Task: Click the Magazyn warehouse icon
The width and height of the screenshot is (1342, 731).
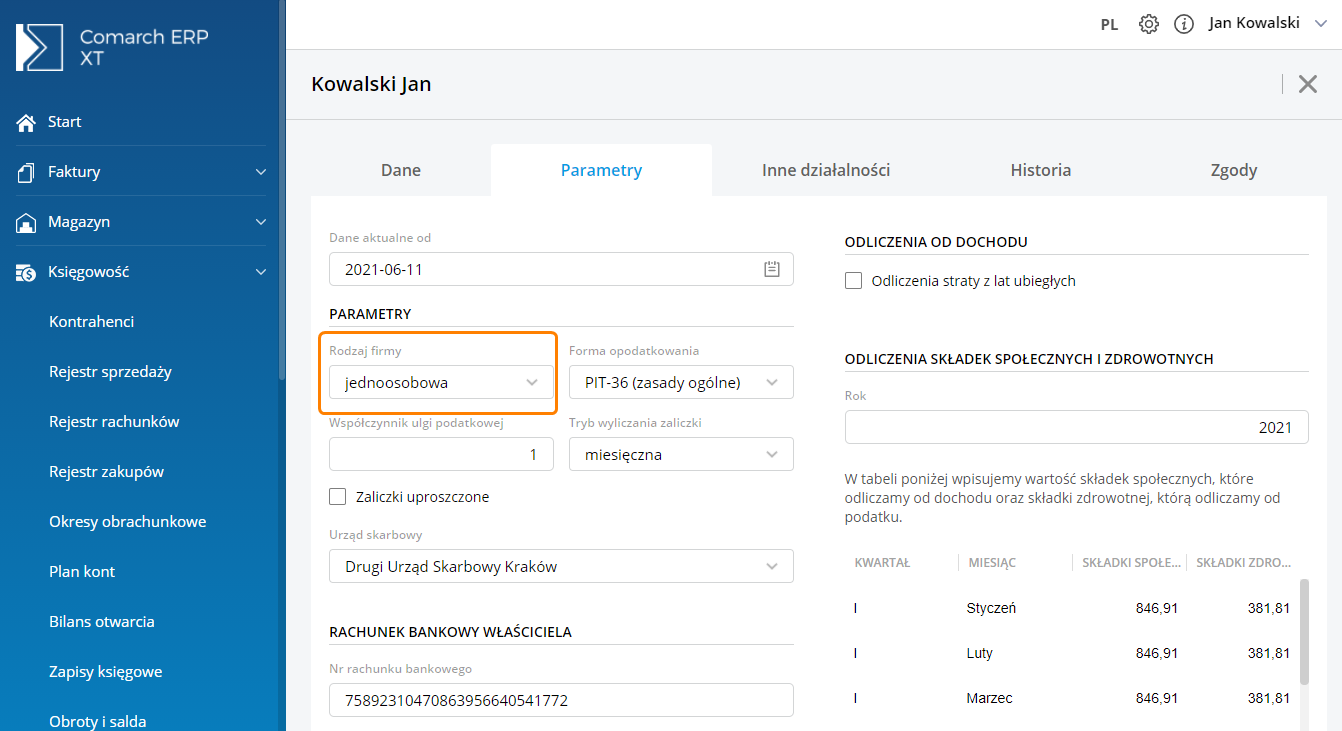Action: (26, 222)
